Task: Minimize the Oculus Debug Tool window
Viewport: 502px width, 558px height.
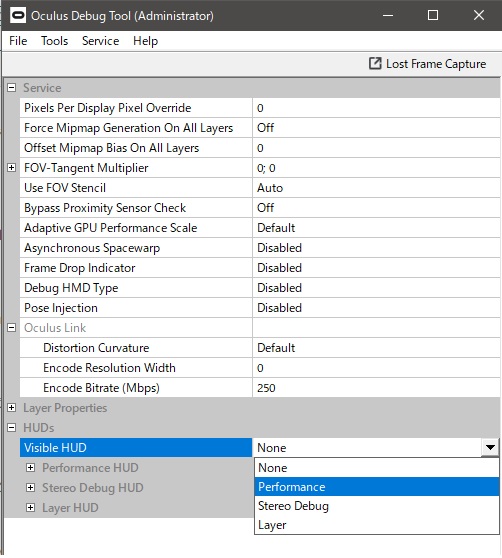Action: click(388, 15)
